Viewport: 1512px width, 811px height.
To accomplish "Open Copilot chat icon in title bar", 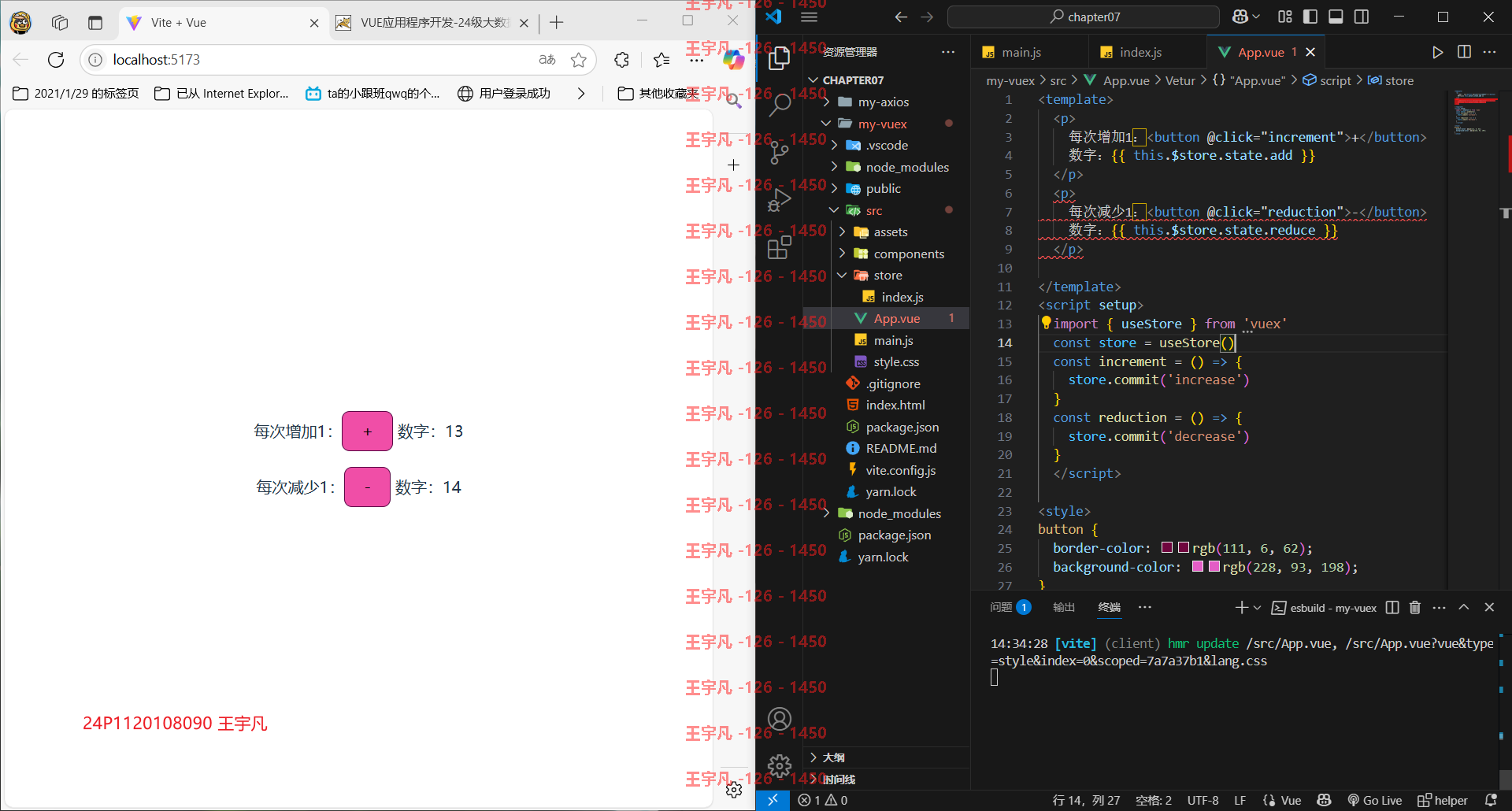I will click(1240, 17).
